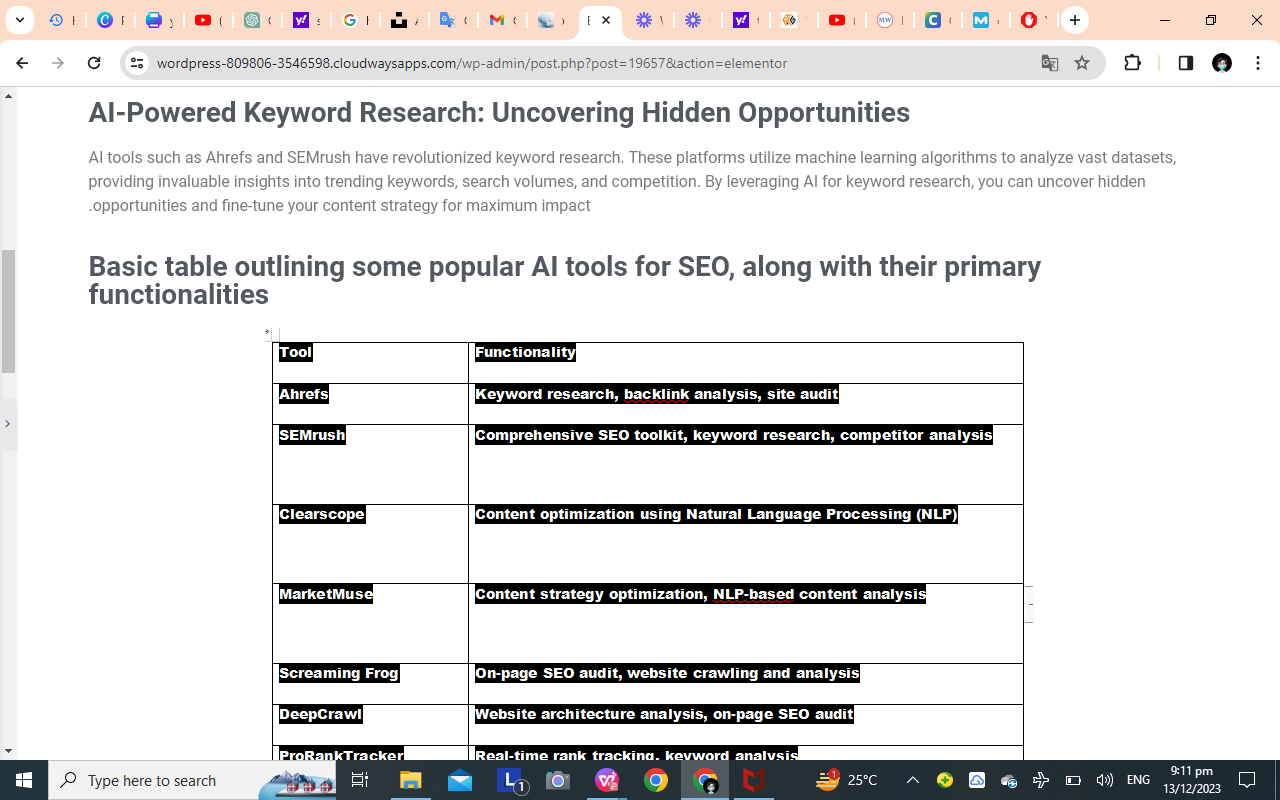Image resolution: width=1280 pixels, height=800 pixels.
Task: Click the 'DeepCrawl' table cell
Action: (x=370, y=724)
